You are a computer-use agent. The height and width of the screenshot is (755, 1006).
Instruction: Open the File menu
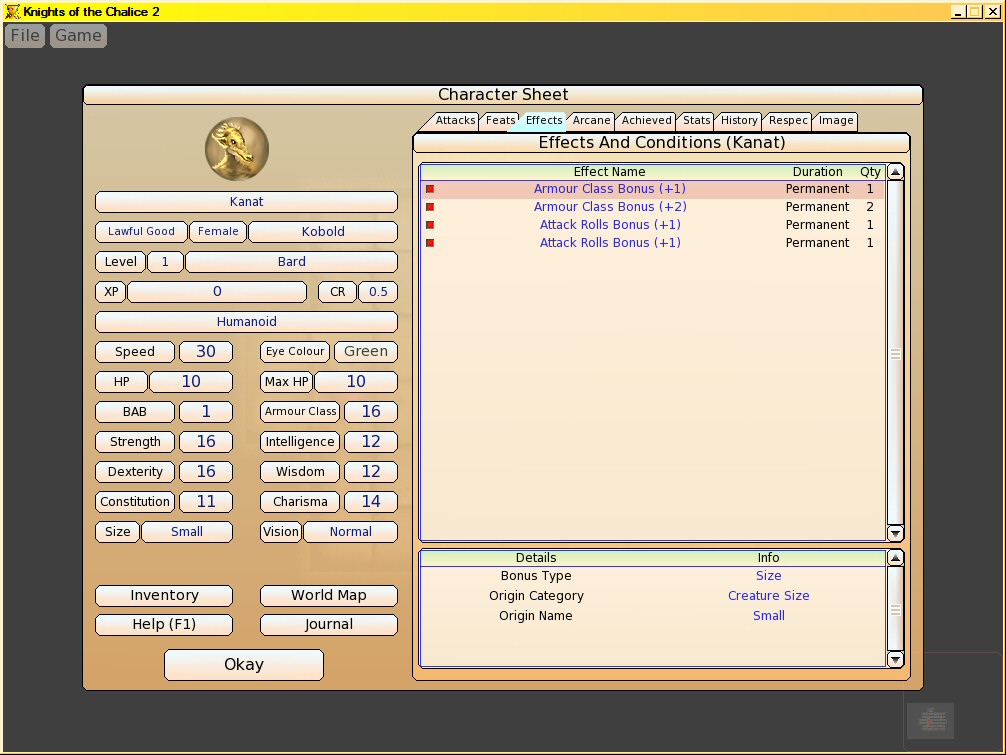[25, 35]
